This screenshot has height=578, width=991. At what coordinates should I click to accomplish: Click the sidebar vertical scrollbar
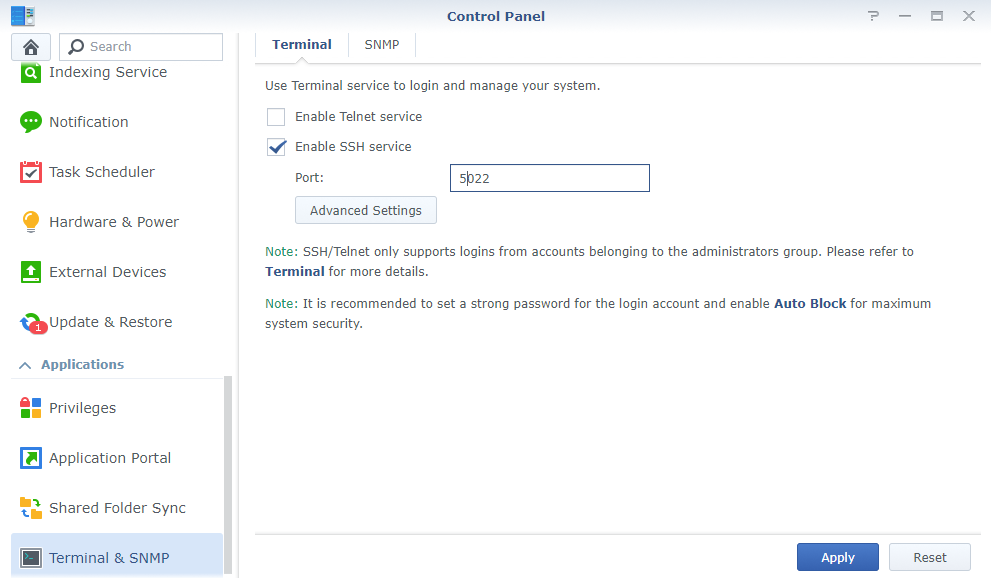(x=228, y=474)
